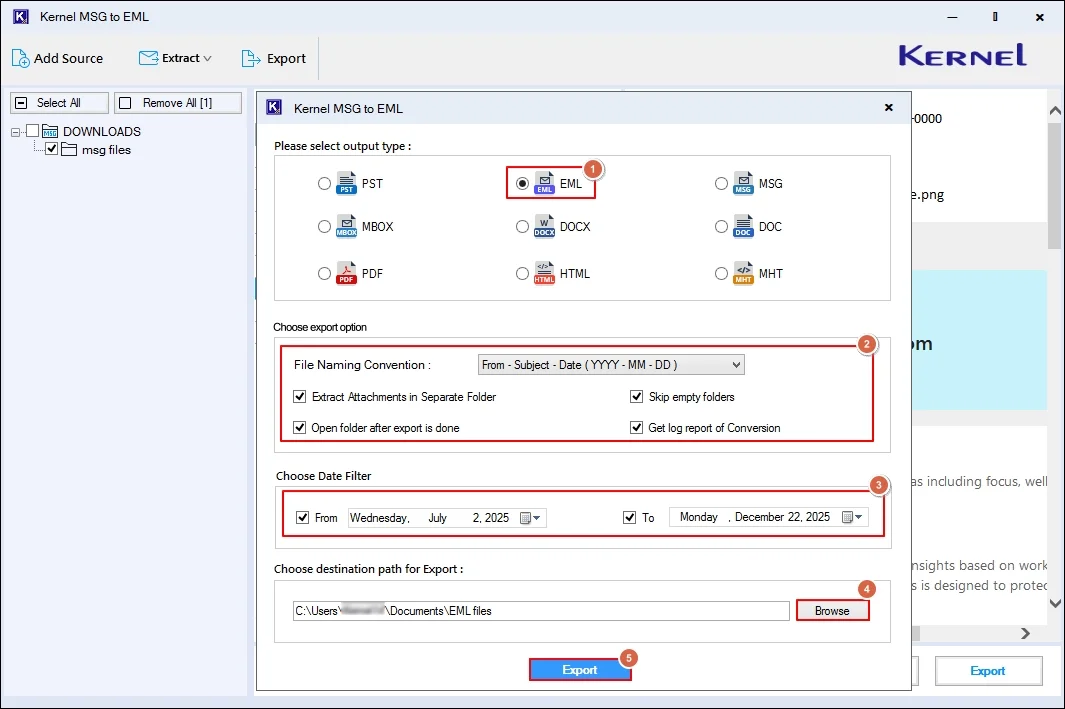Select the PST output format icon
1065x709 pixels.
point(345,183)
